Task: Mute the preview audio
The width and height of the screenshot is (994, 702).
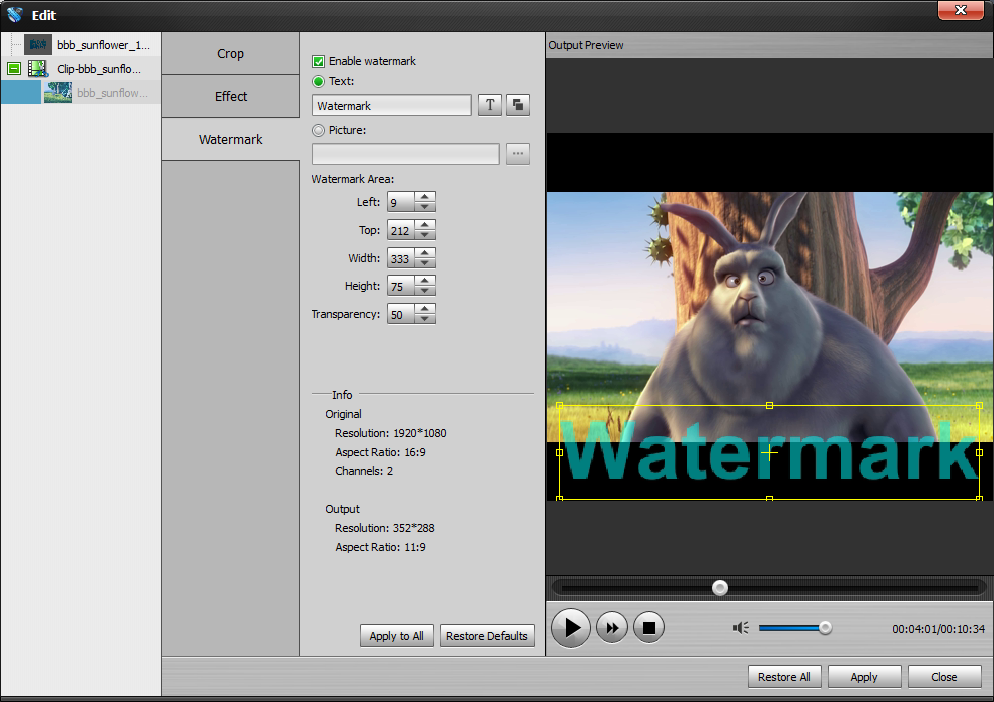Action: (740, 628)
